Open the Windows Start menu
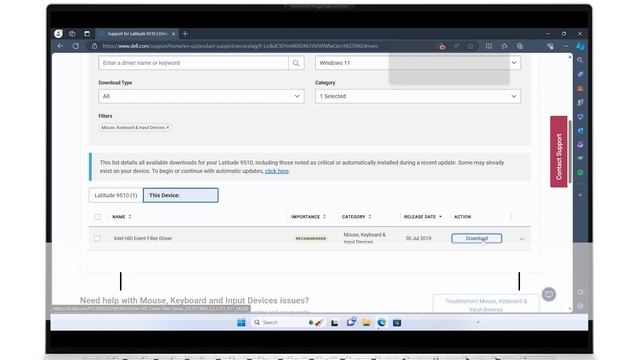This screenshot has height=360, width=640. coord(241,323)
